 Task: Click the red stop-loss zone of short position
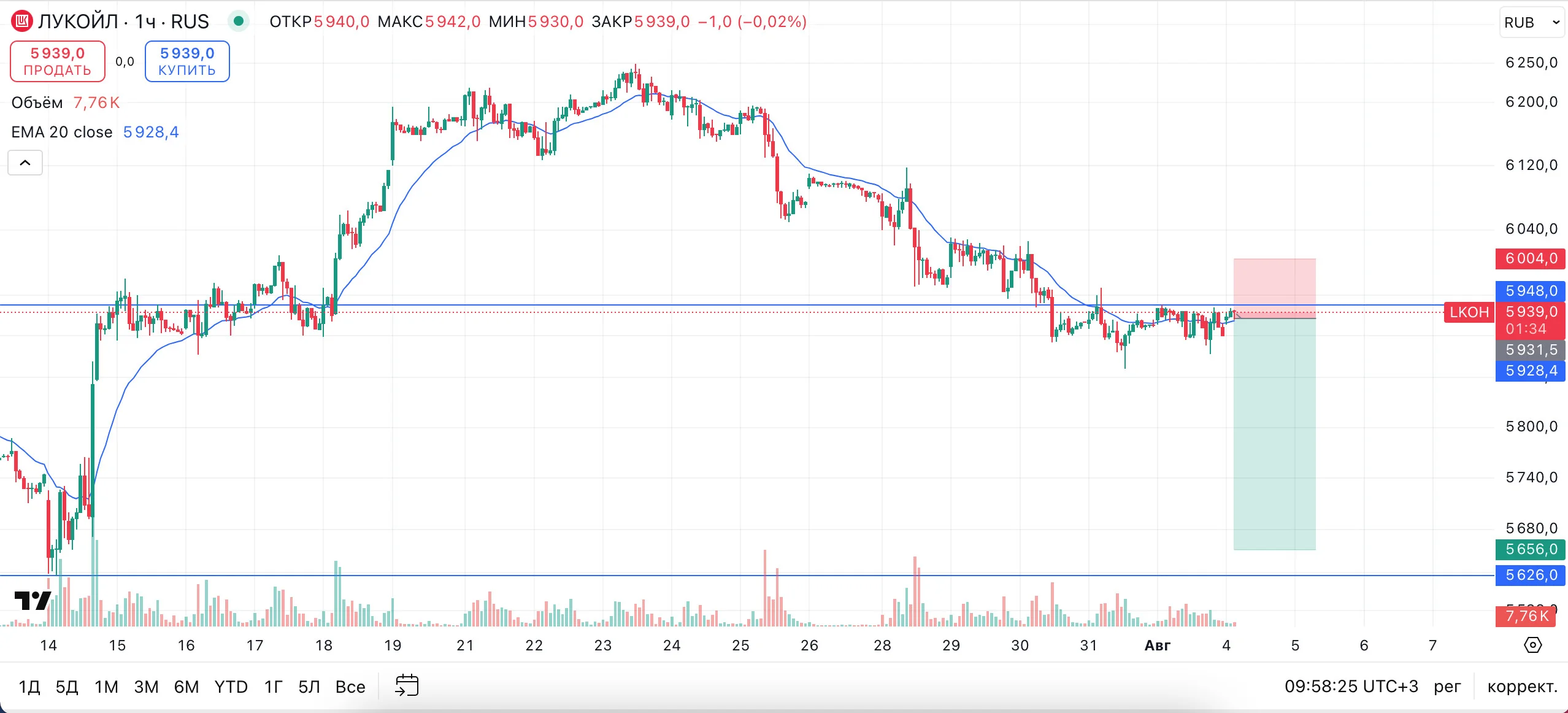click(1275, 288)
